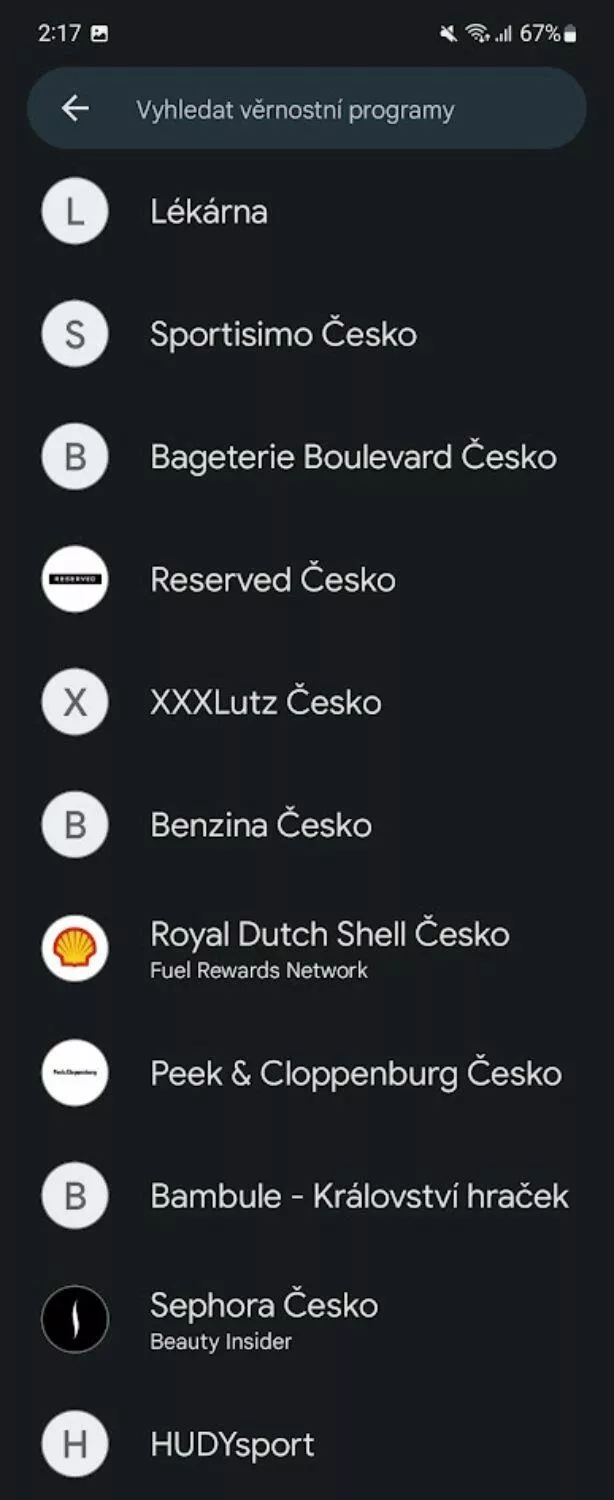Tap the 'L' avatar for Lékárna

[x=75, y=211]
